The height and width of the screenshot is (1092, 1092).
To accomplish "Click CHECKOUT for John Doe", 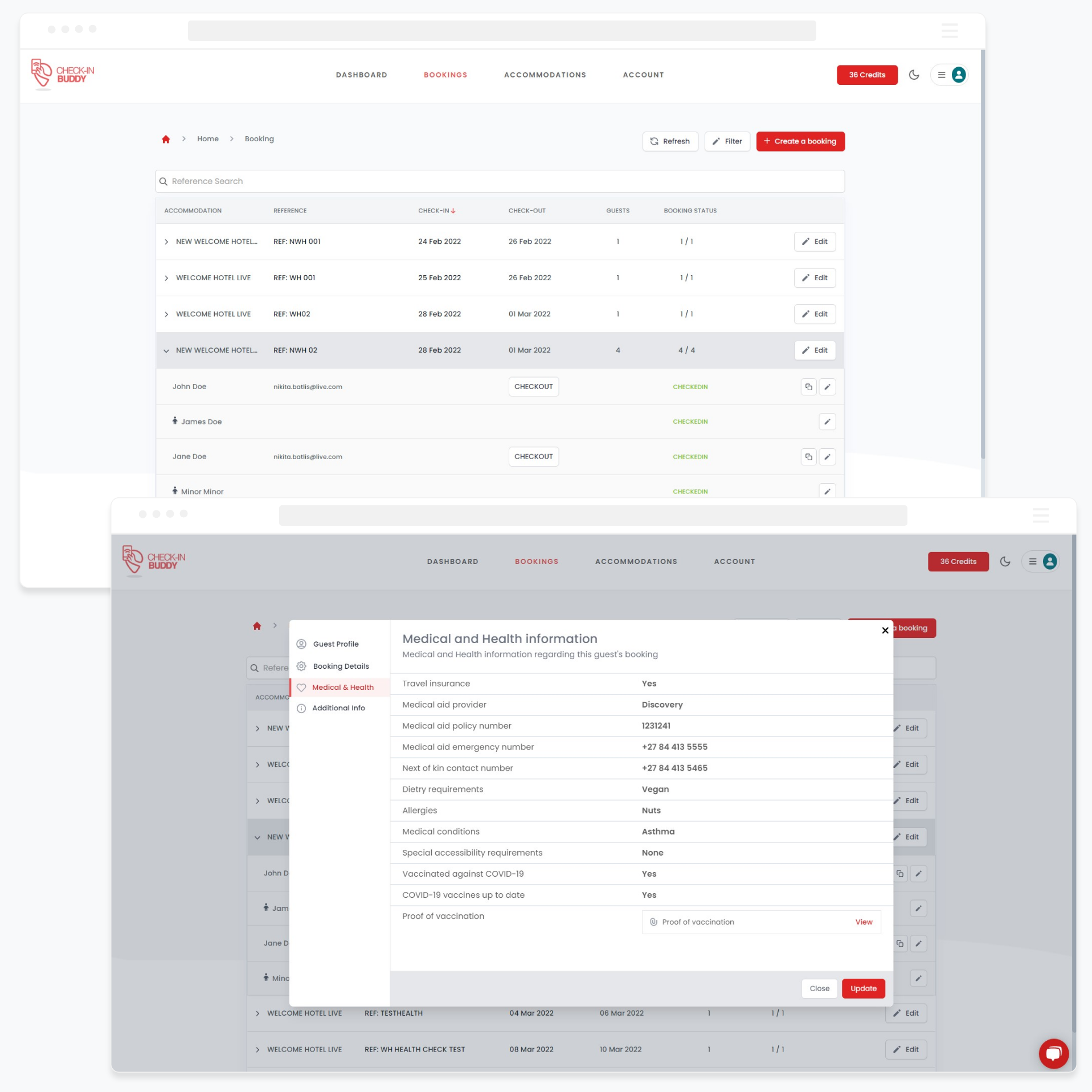I will point(533,387).
